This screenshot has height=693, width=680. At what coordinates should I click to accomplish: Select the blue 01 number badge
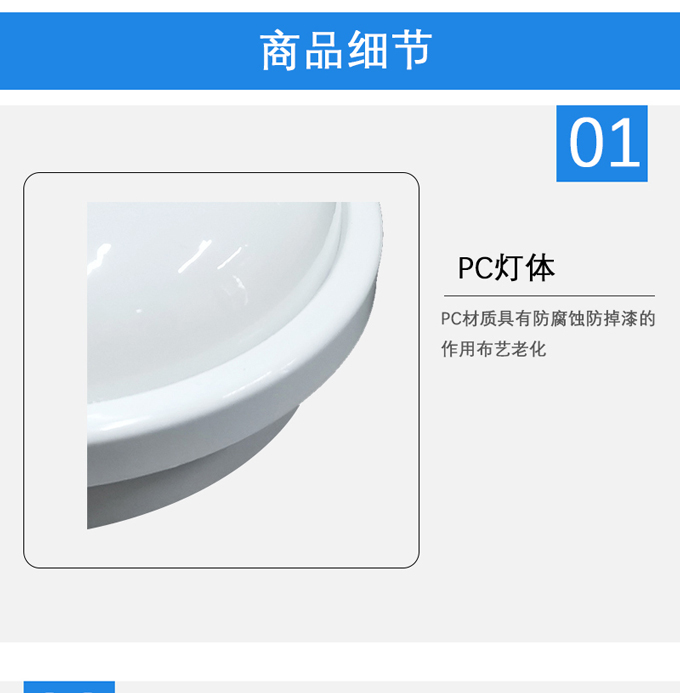point(602,143)
